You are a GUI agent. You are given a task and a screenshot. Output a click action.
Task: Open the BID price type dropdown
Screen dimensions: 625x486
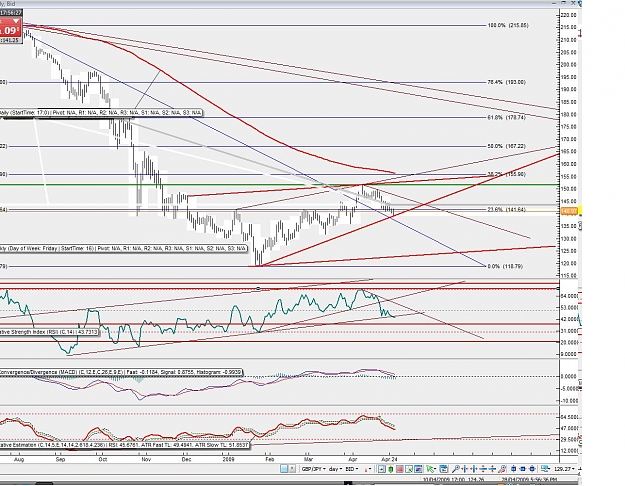[x=352, y=469]
